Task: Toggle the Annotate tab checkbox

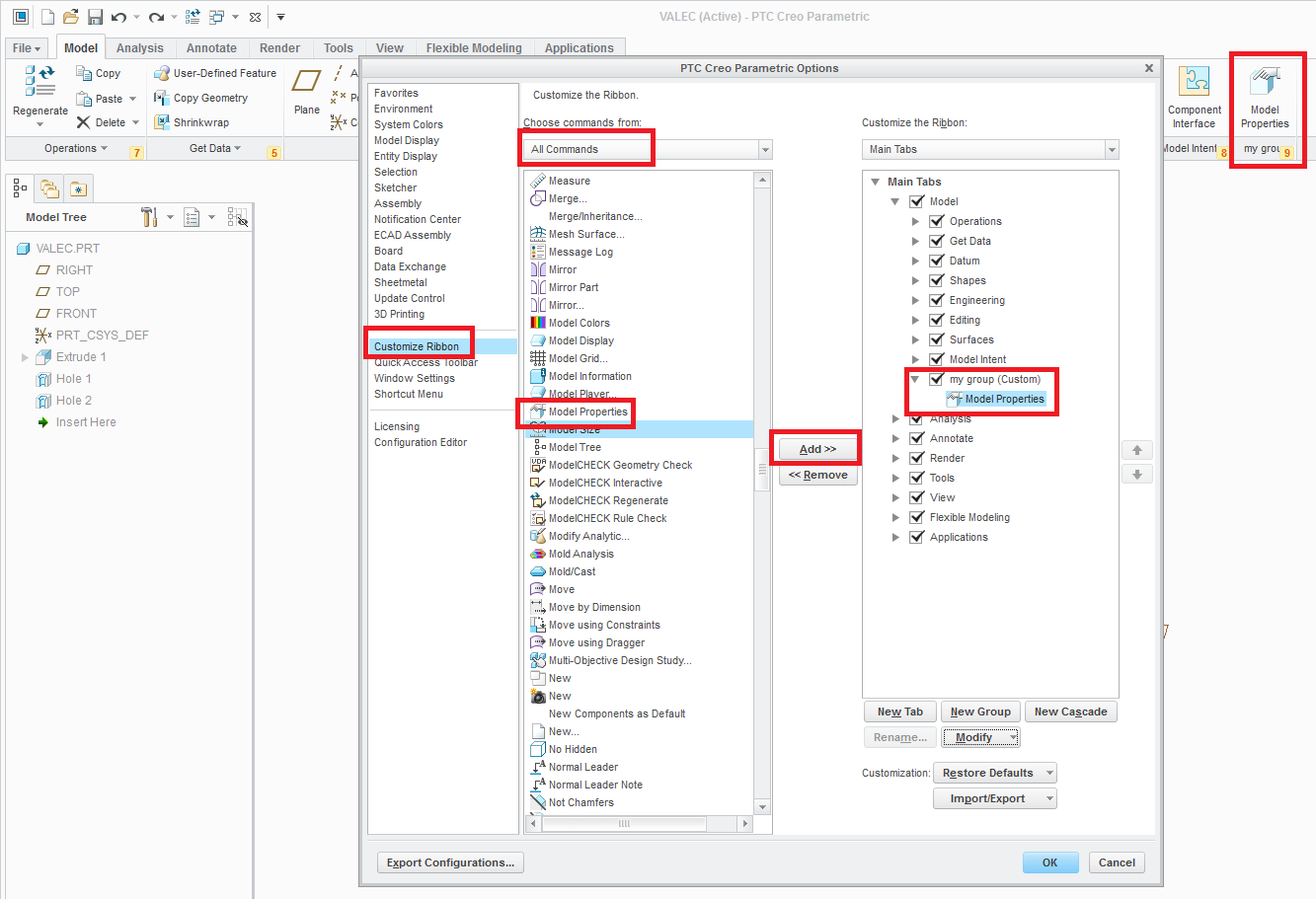Action: [x=917, y=438]
